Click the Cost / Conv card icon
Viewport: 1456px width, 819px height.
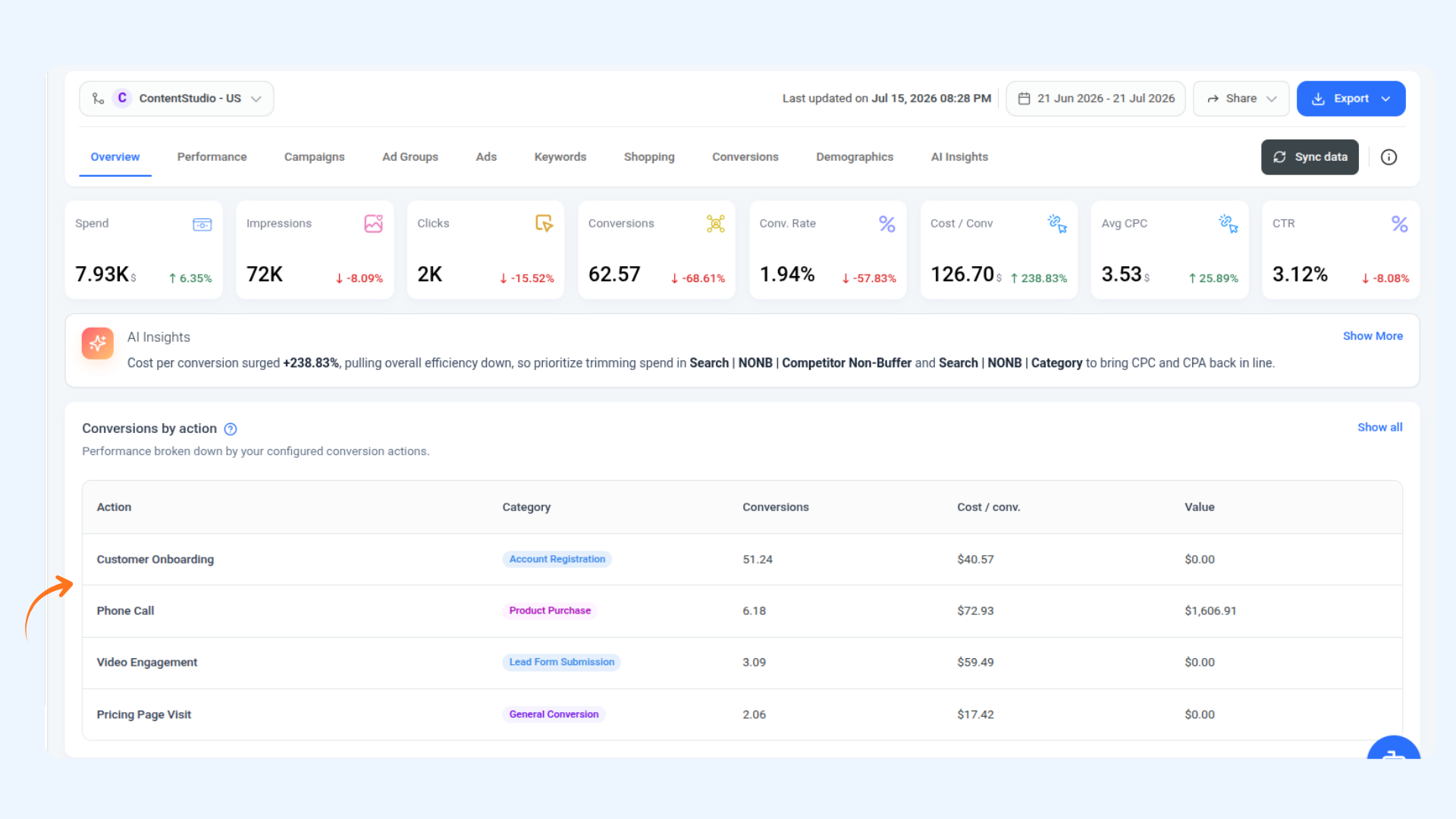[1057, 224]
